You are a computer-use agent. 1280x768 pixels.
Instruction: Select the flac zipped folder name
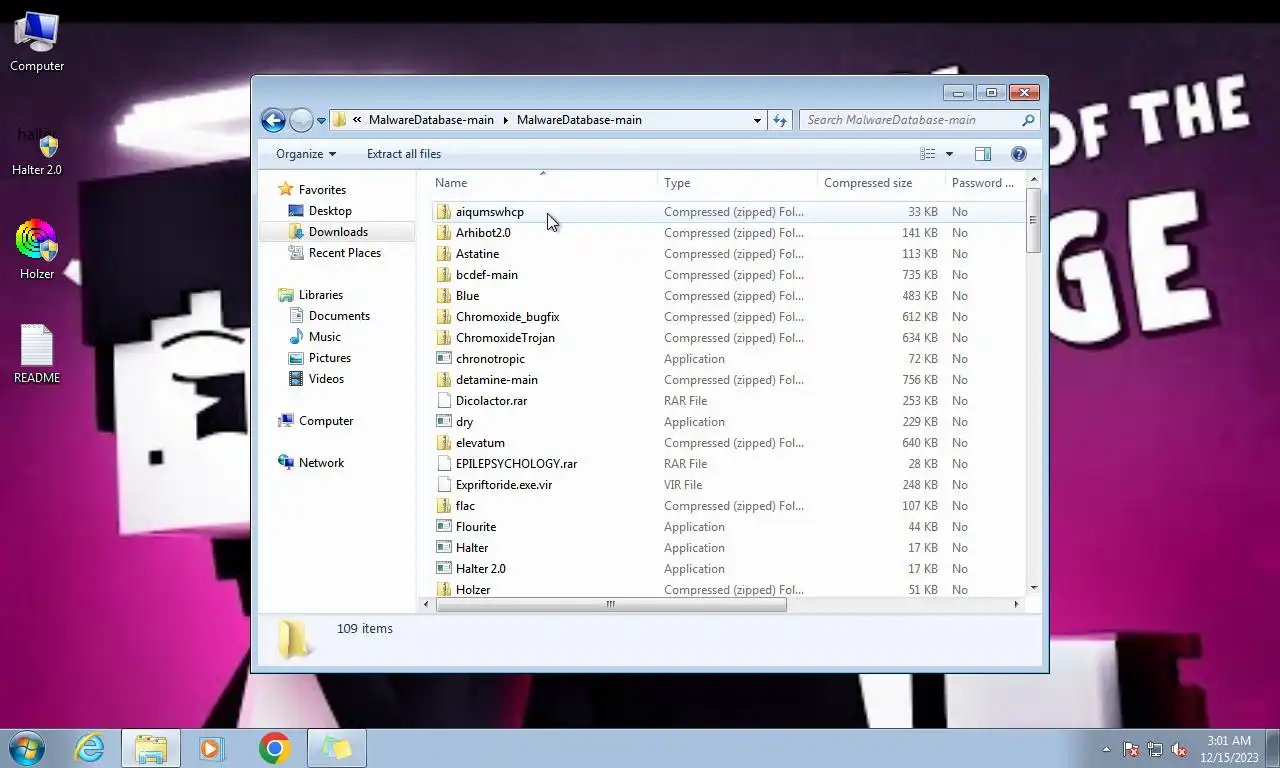coord(465,506)
